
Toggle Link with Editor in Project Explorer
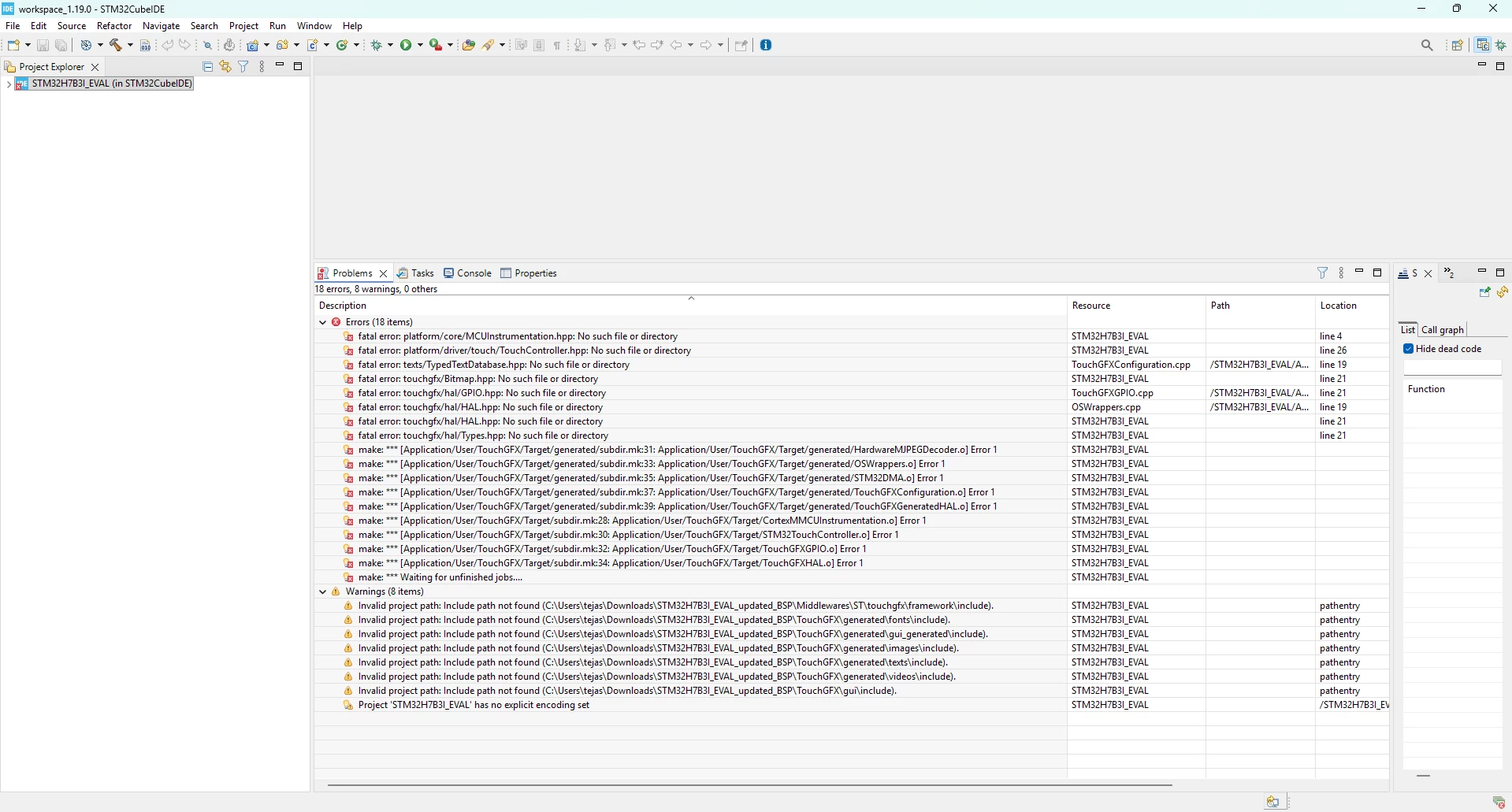225,67
